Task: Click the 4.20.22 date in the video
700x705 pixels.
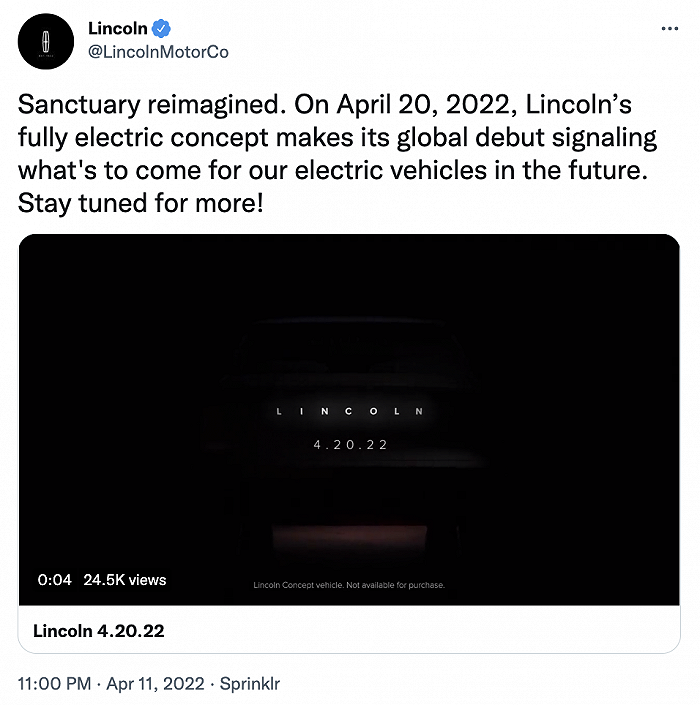Action: tap(349, 443)
